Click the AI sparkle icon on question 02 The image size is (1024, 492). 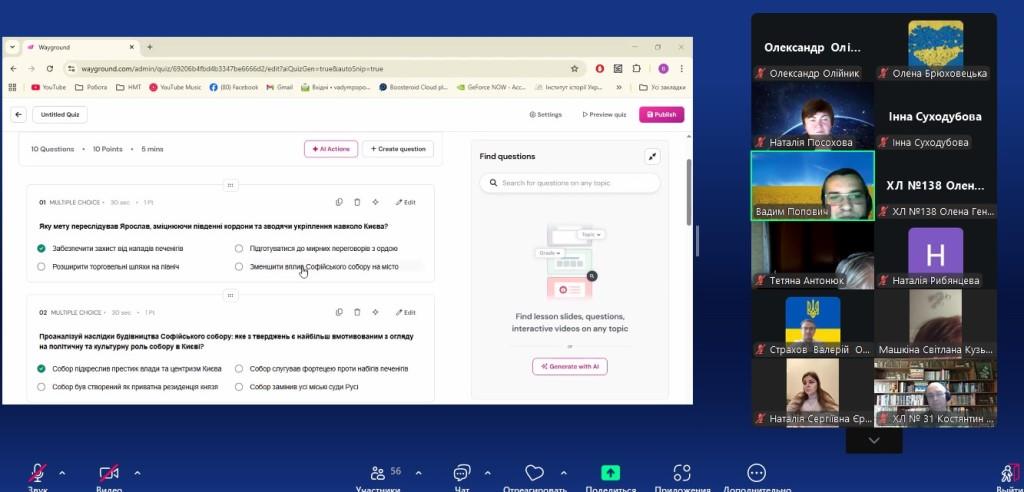pos(375,312)
